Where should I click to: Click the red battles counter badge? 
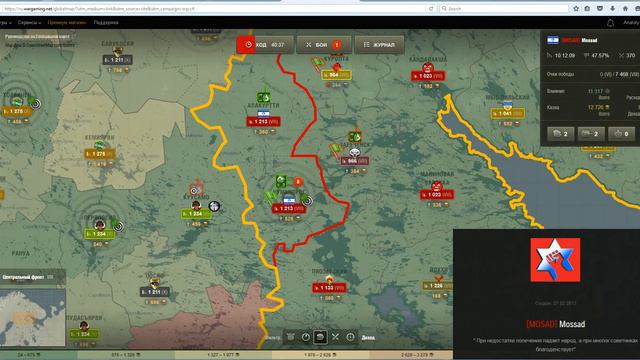(x=337, y=45)
